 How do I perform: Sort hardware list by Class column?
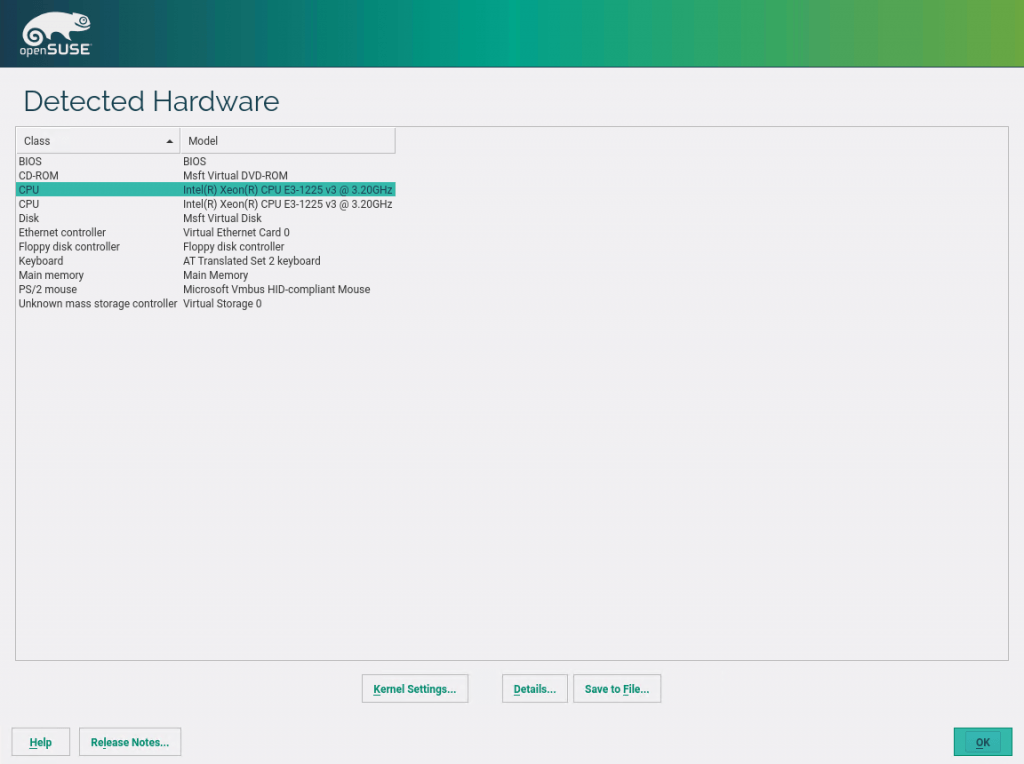[x=90, y=140]
